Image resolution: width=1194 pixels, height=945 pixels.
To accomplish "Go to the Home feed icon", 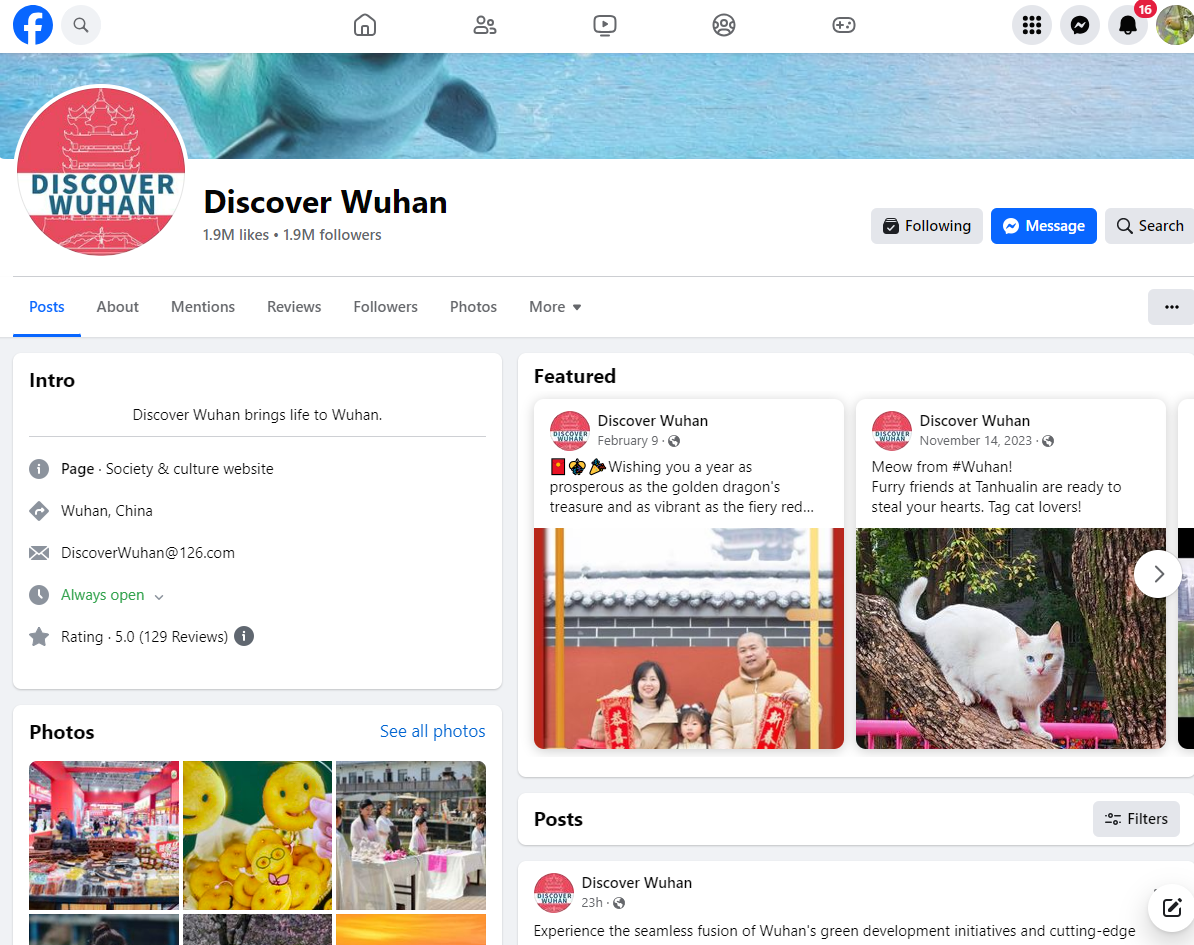I will click(x=365, y=25).
